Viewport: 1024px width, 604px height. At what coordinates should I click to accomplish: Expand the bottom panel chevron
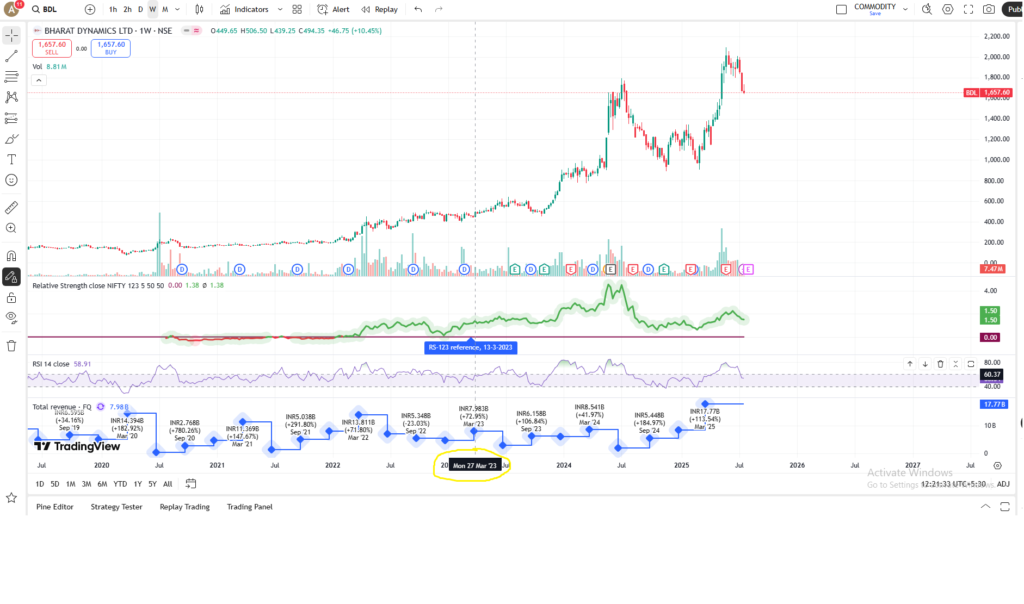(985, 507)
